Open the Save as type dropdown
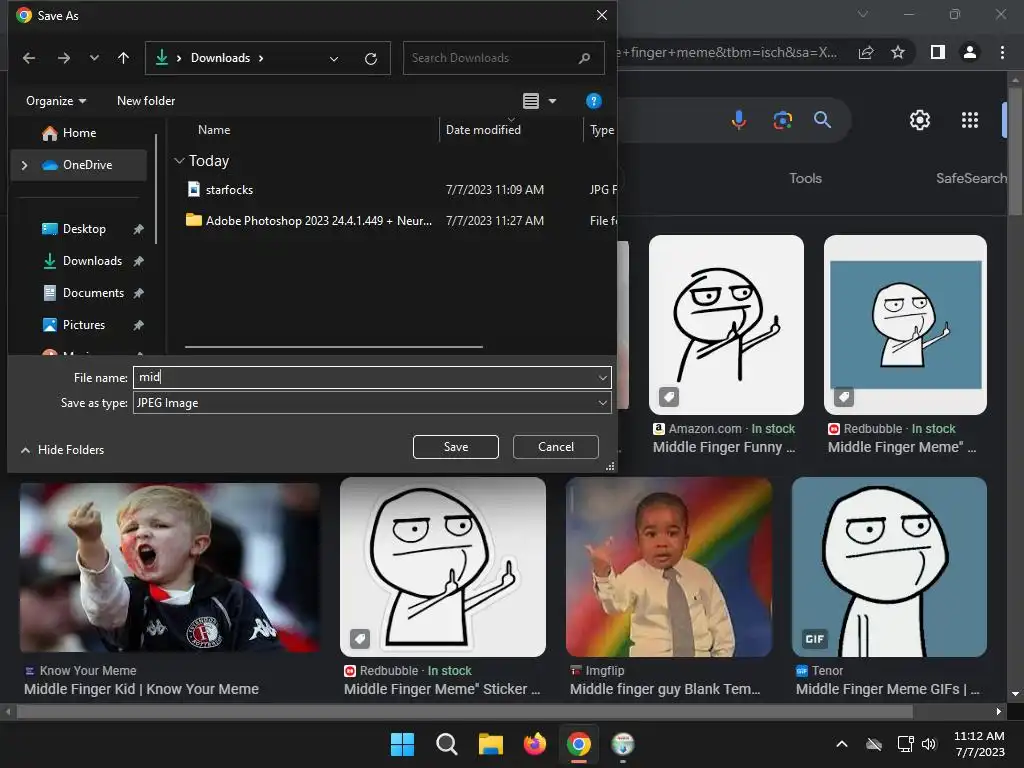 coord(372,403)
